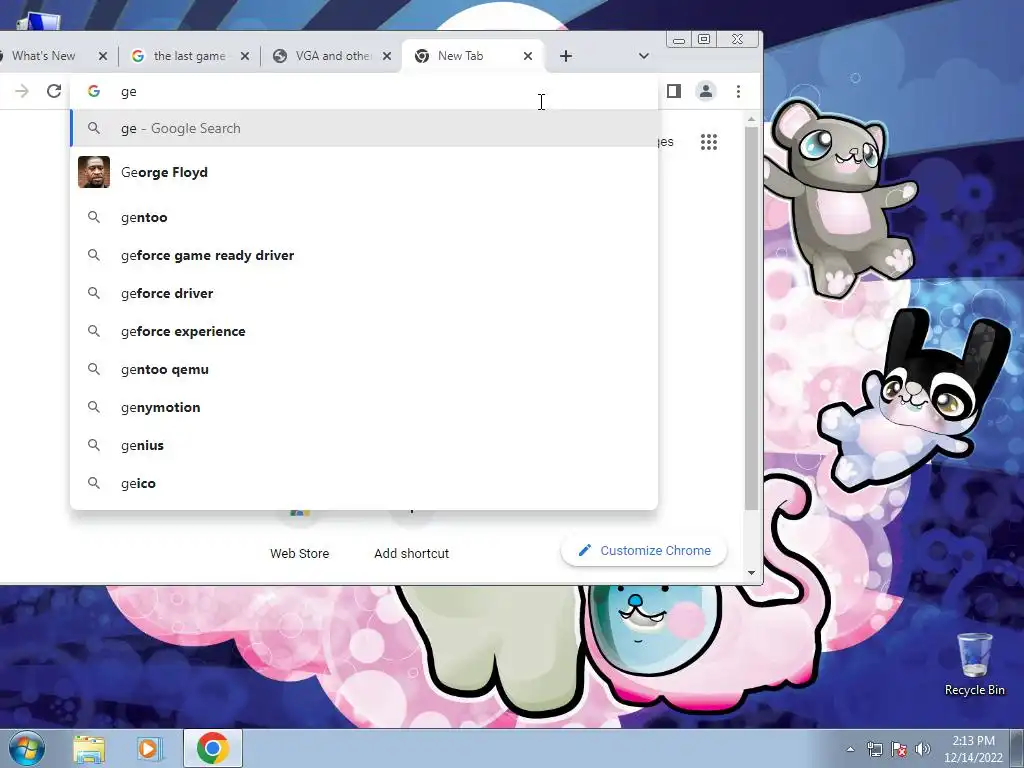Click the Chrome reload page icon
The height and width of the screenshot is (768, 1024).
(x=54, y=91)
